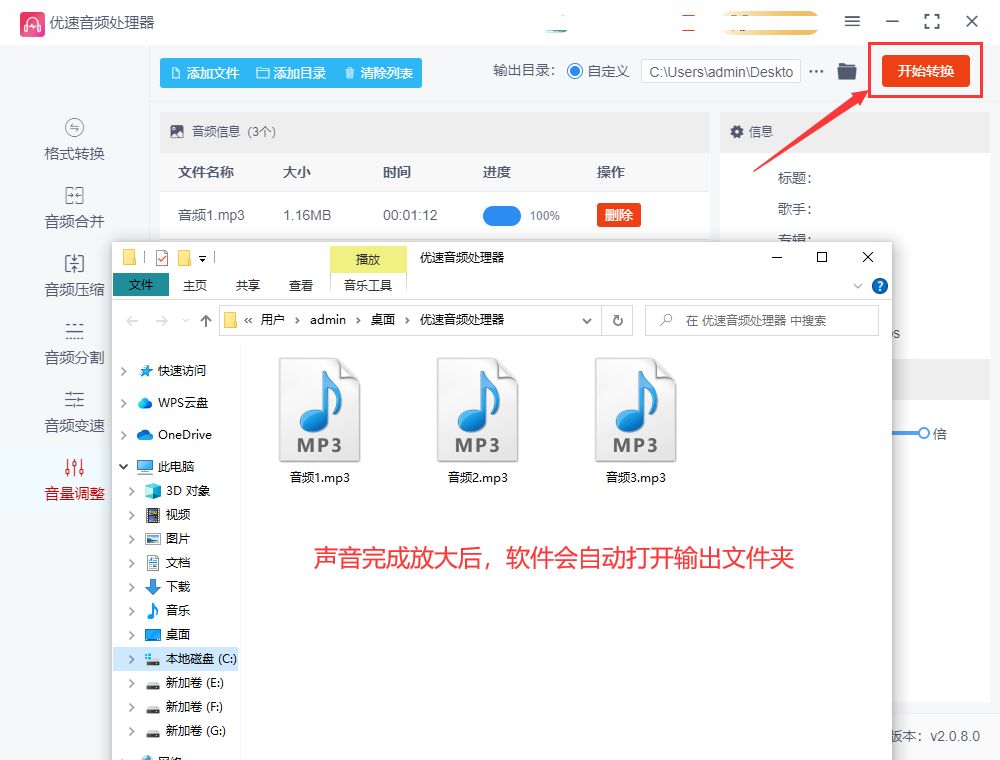Select 音乐 in the navigation tree
This screenshot has height=760, width=1000.
click(178, 611)
